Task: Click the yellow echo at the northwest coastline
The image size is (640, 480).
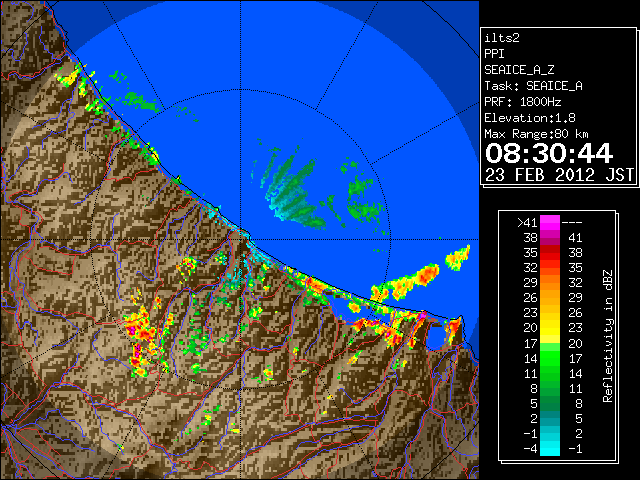Action: coord(70,77)
